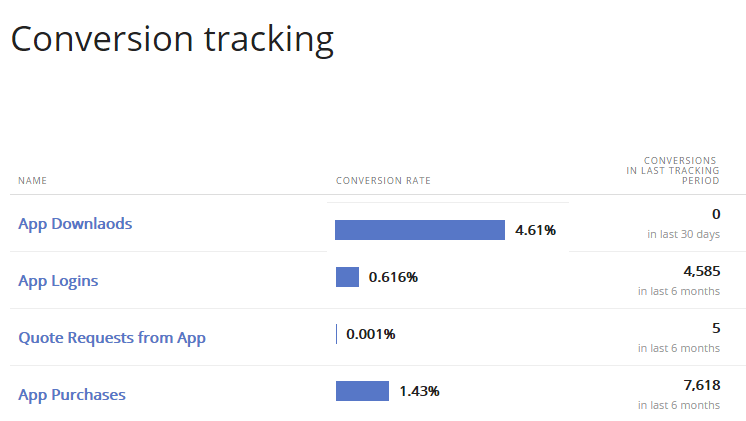The image size is (746, 421).
Task: Select the 0.001% conversion rate value
Action: click(x=371, y=334)
